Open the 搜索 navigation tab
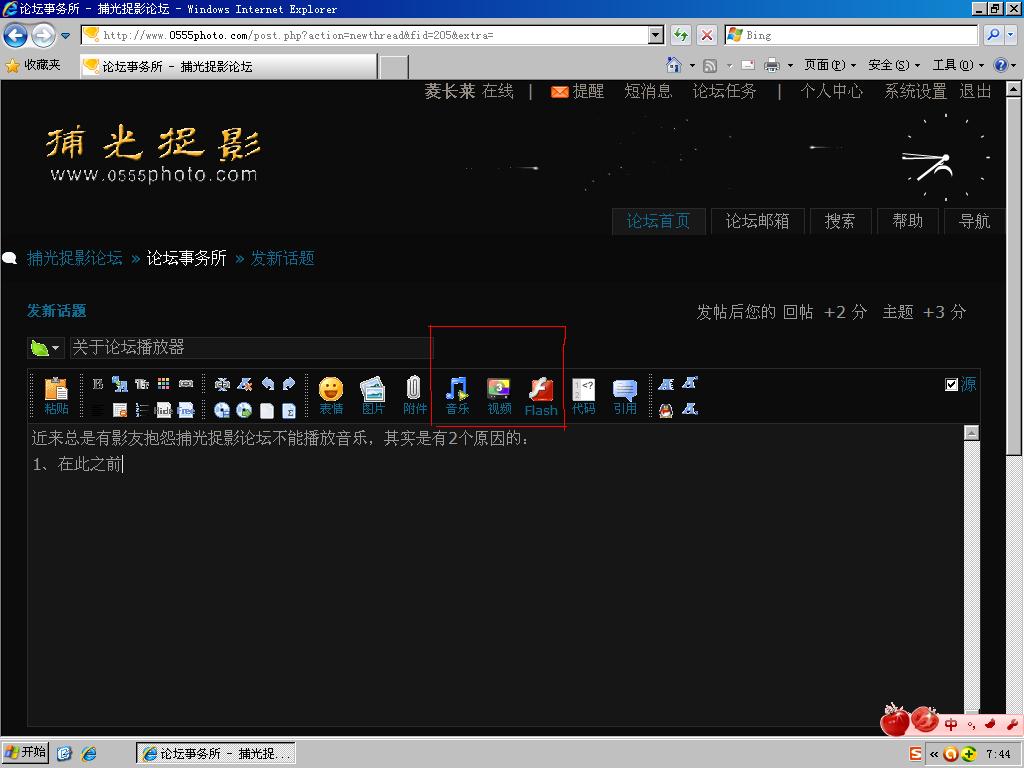Screen dimensions: 1024x768 [840, 221]
